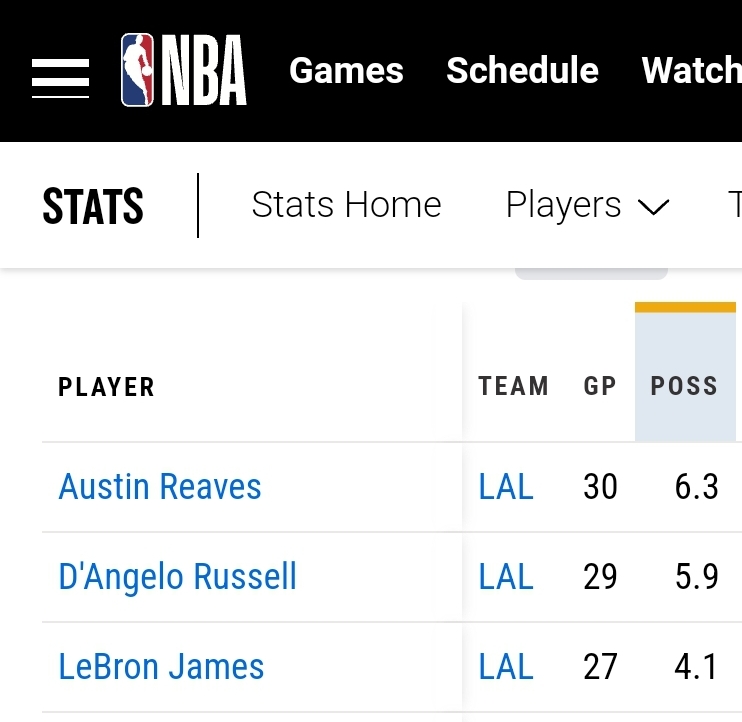Screen dimensions: 742x722
Task: Click LAL team link for LeBron James
Action: [506, 667]
